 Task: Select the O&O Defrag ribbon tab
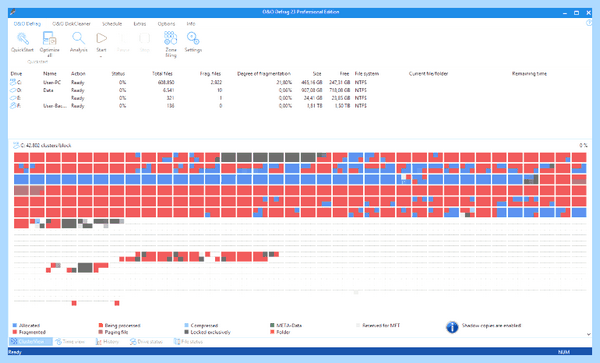click(27, 24)
